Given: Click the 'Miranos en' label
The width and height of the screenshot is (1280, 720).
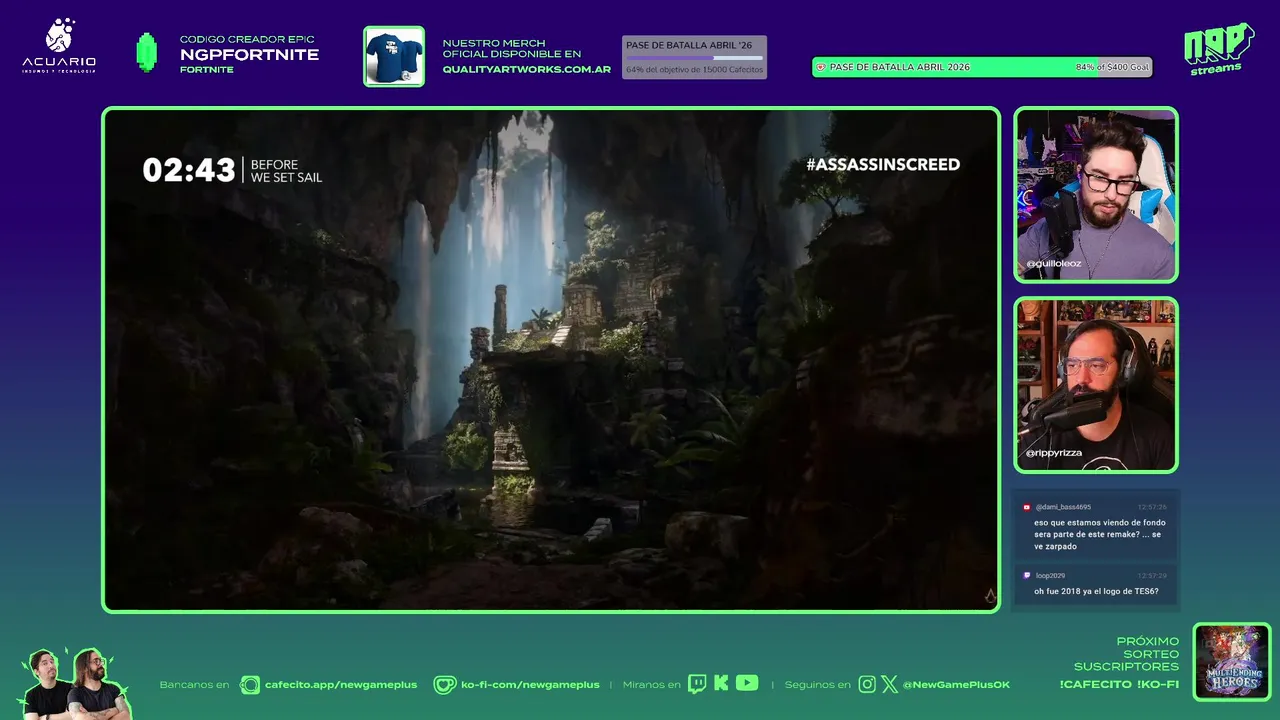Looking at the screenshot, I should click(651, 685).
